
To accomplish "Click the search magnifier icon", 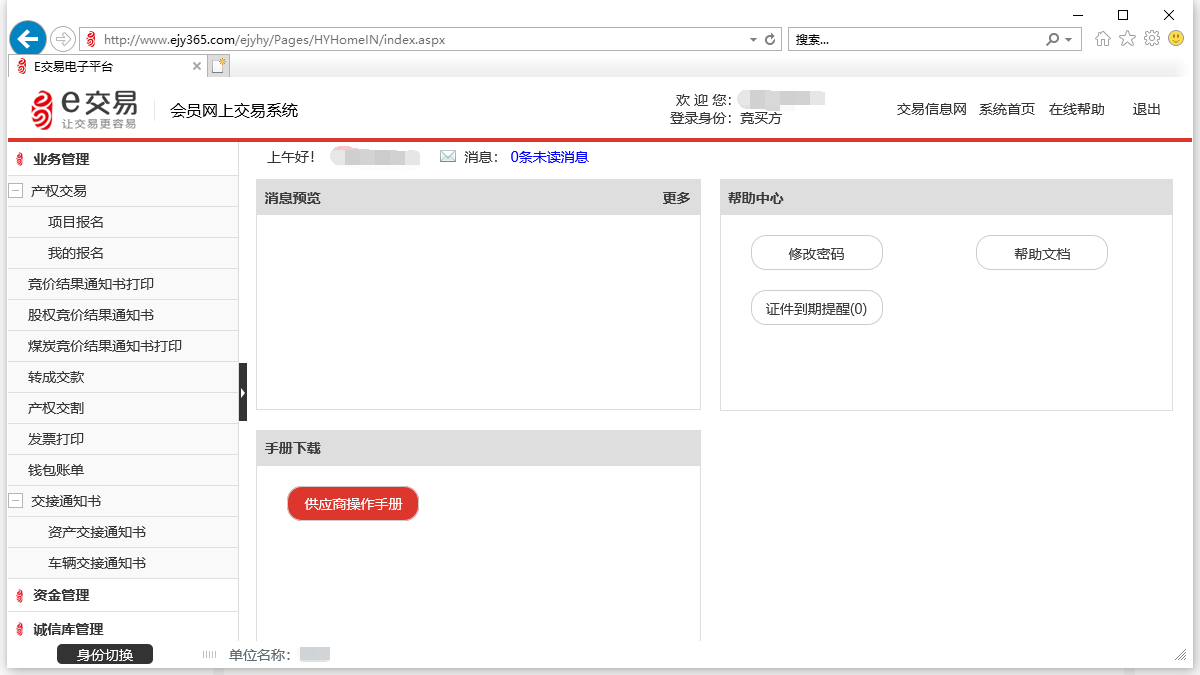I will tap(1052, 39).
